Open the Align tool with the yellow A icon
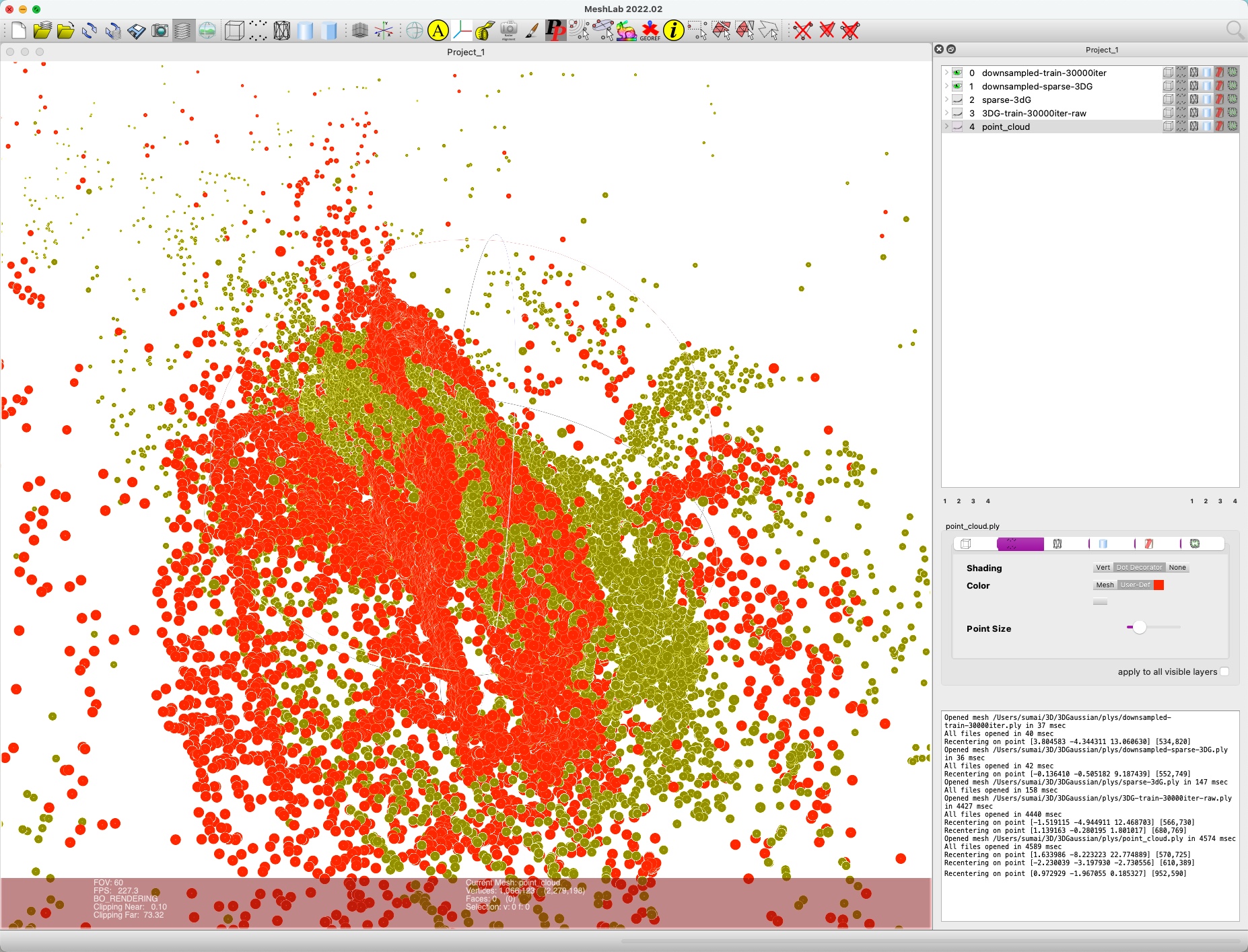This screenshot has height=952, width=1248. click(438, 30)
